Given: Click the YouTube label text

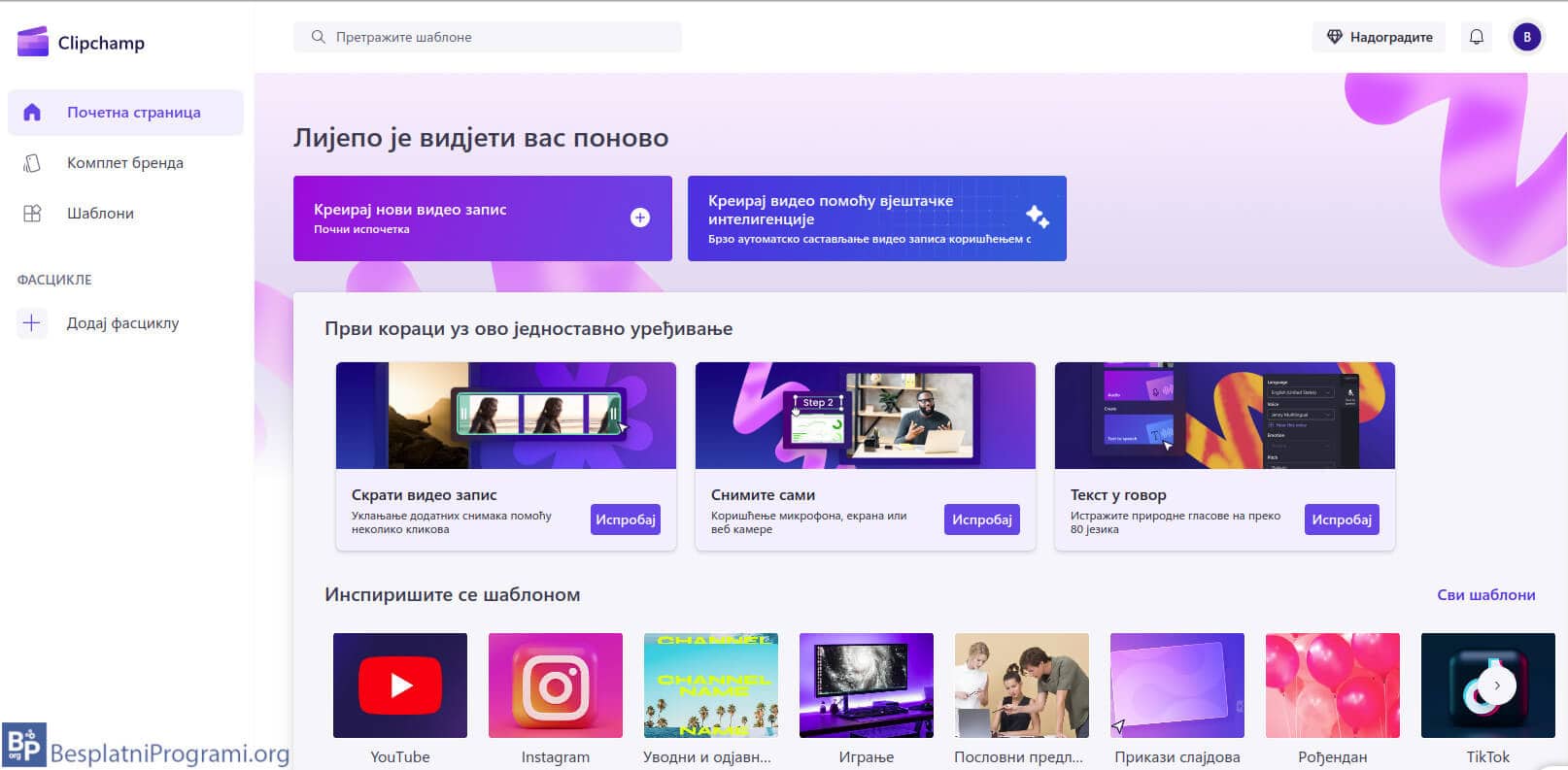Looking at the screenshot, I should (400, 757).
